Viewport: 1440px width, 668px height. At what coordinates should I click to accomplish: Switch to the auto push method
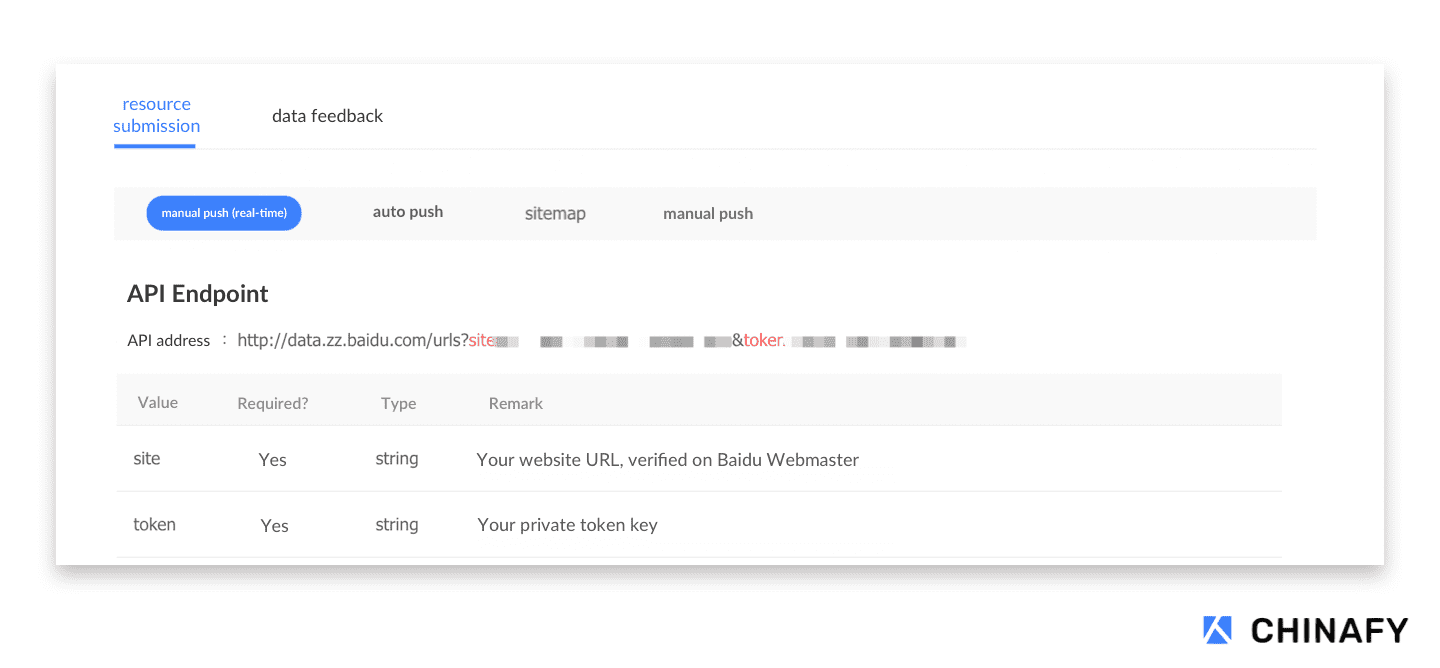(408, 212)
